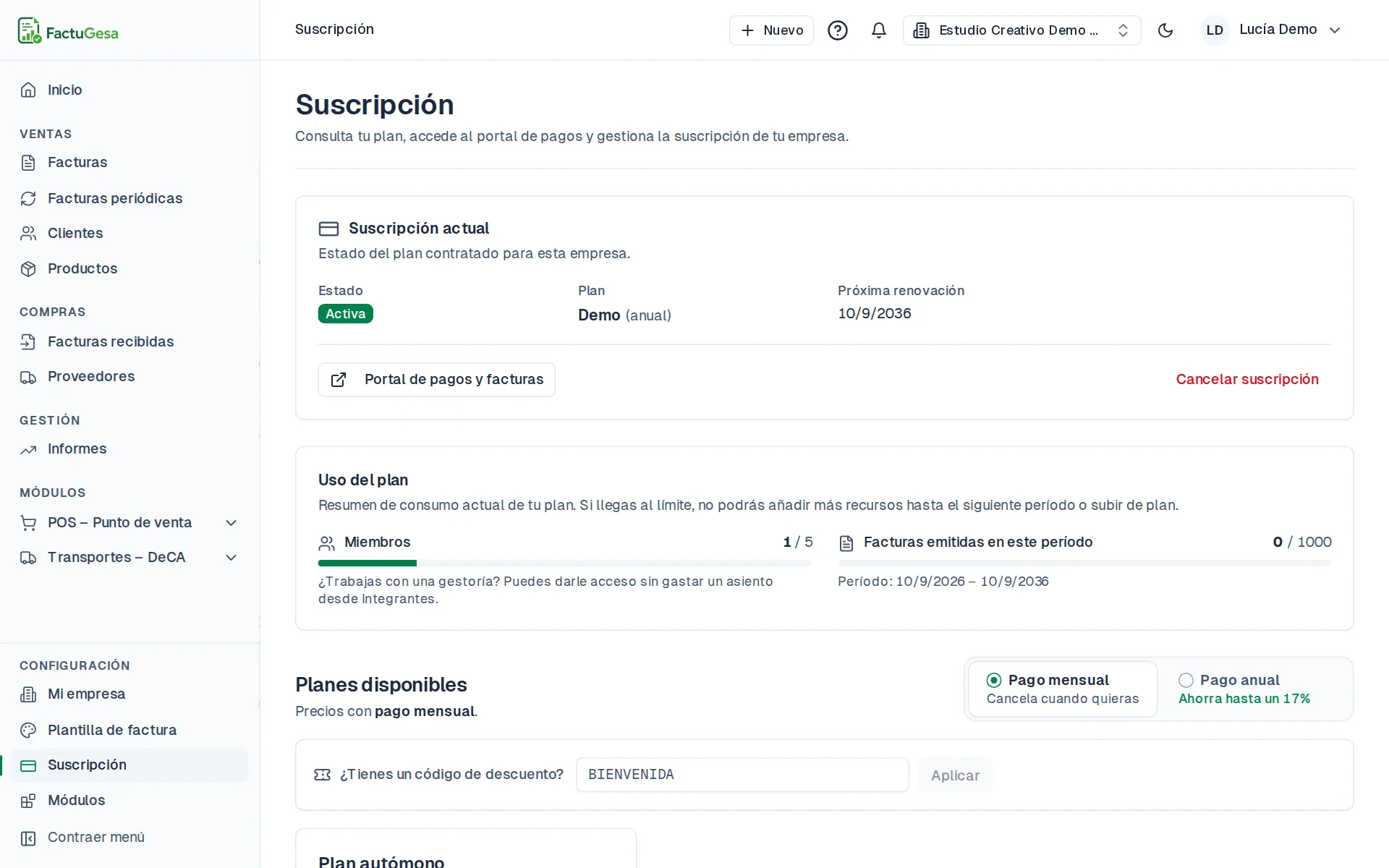The width and height of the screenshot is (1389, 868).
Task: Click the renewal date 10/9/2036
Action: click(875, 313)
